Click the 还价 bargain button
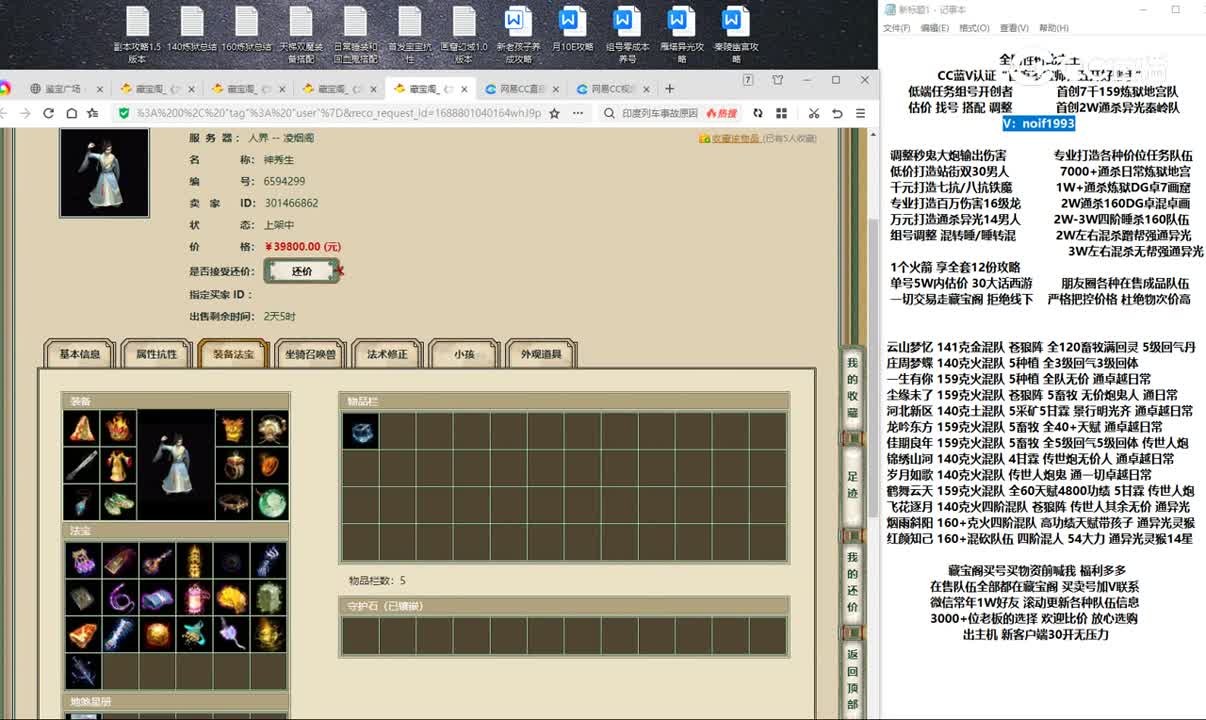 coord(302,271)
